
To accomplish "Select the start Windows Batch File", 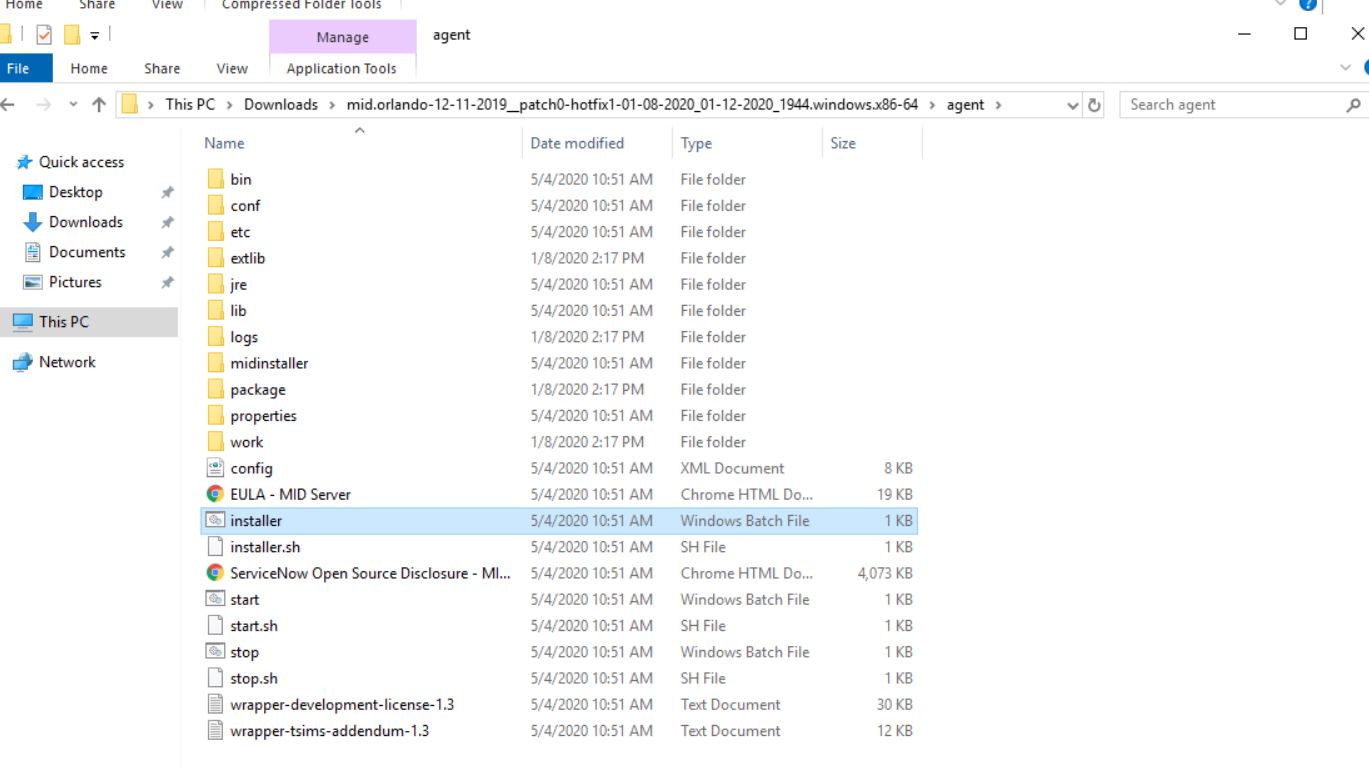I will point(244,599).
